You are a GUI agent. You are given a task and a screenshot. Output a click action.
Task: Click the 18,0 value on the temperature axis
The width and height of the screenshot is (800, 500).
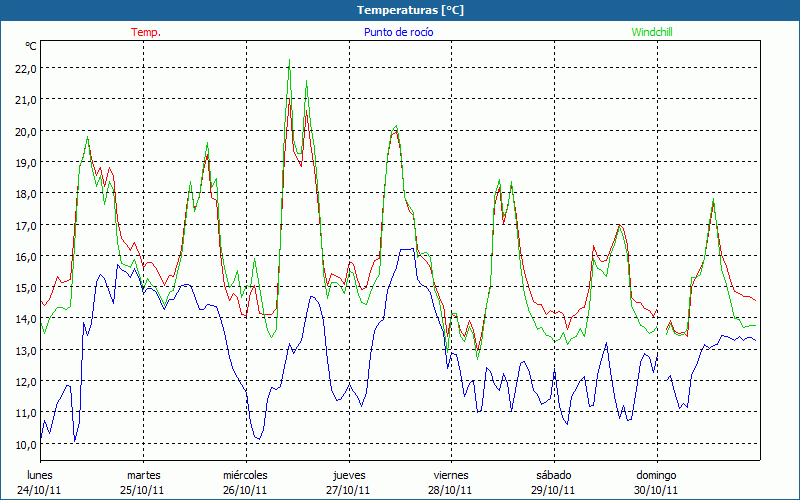pos(24,193)
